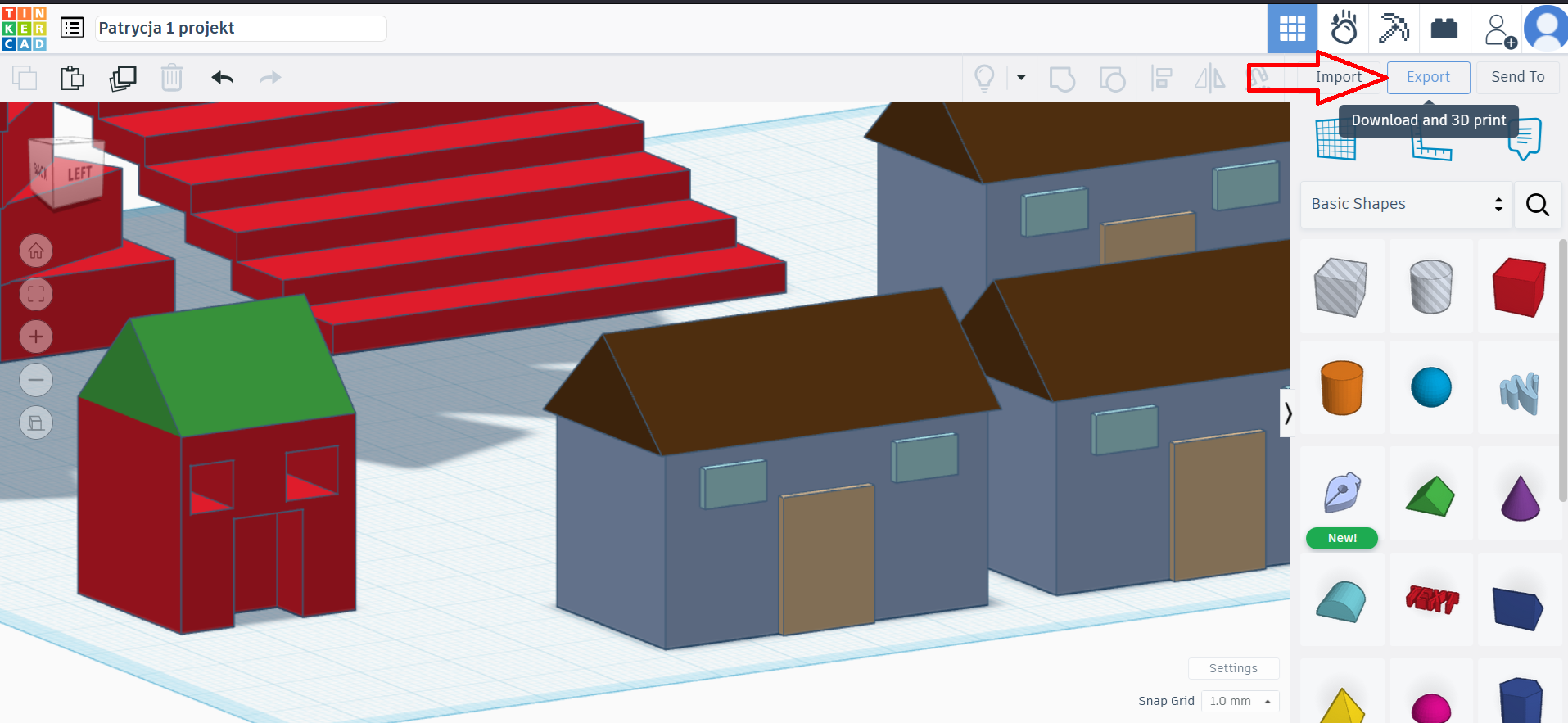Open the Blocks mode pickaxe icon
This screenshot has width=1568, height=723.
1393,29
